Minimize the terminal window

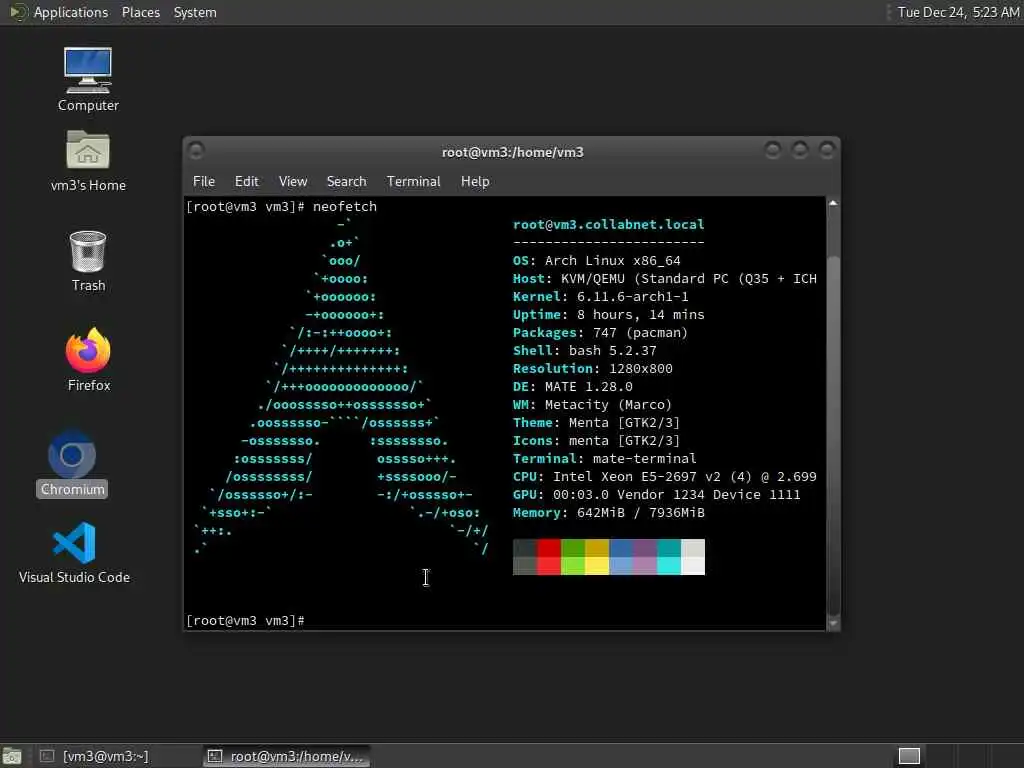click(773, 151)
